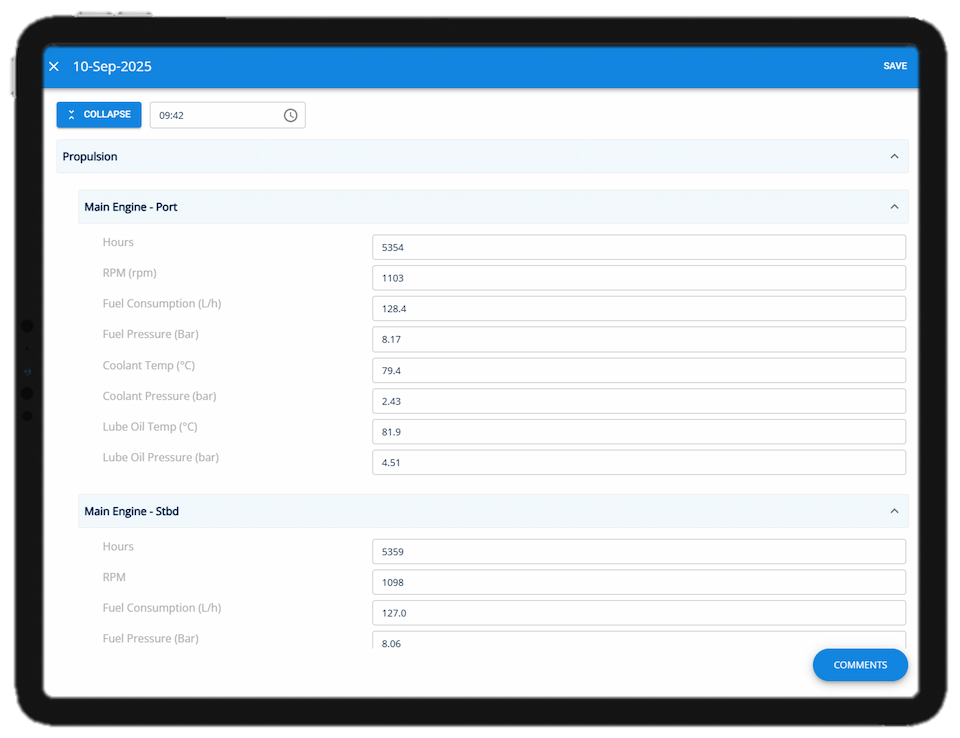Edit Port Fuel Consumption field 128.4

[x=639, y=309]
